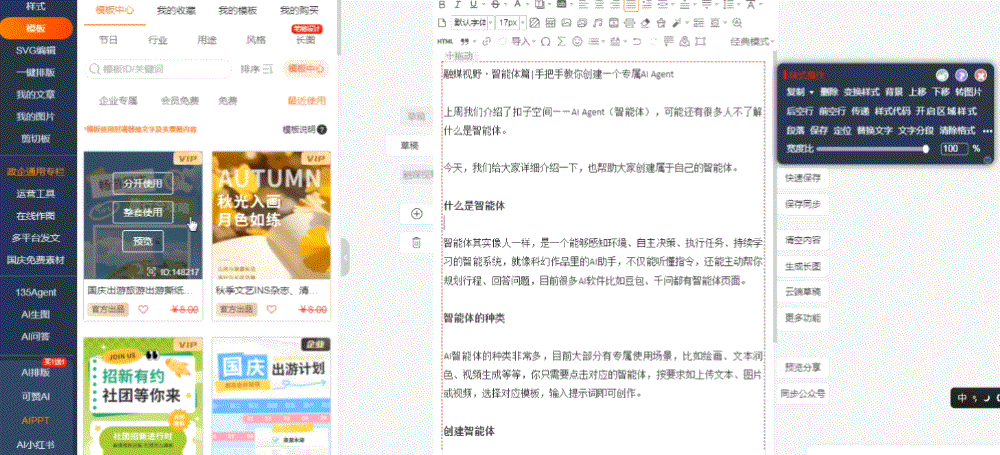Click the 整套使用 button on the template
Screen dimensions: 1000x455
pyautogui.click(x=141, y=211)
